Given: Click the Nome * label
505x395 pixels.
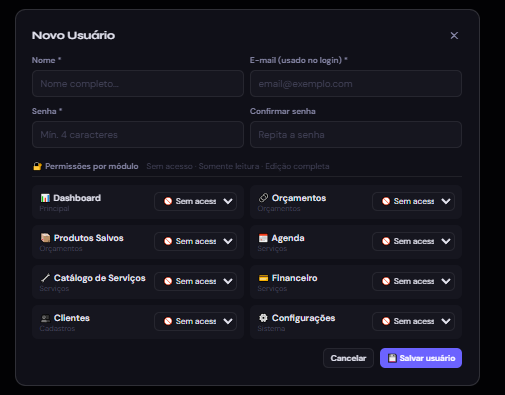Looking at the screenshot, I should (46, 60).
